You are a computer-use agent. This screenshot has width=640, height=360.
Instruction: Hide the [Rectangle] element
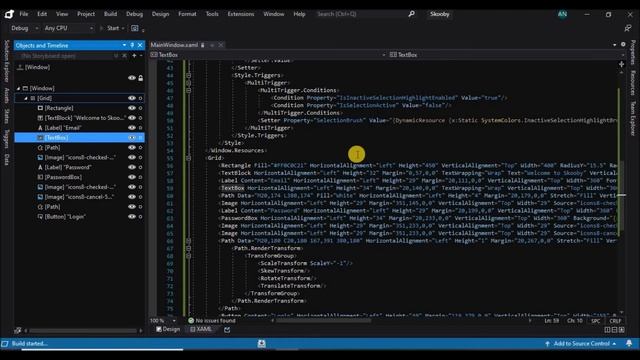[131, 108]
